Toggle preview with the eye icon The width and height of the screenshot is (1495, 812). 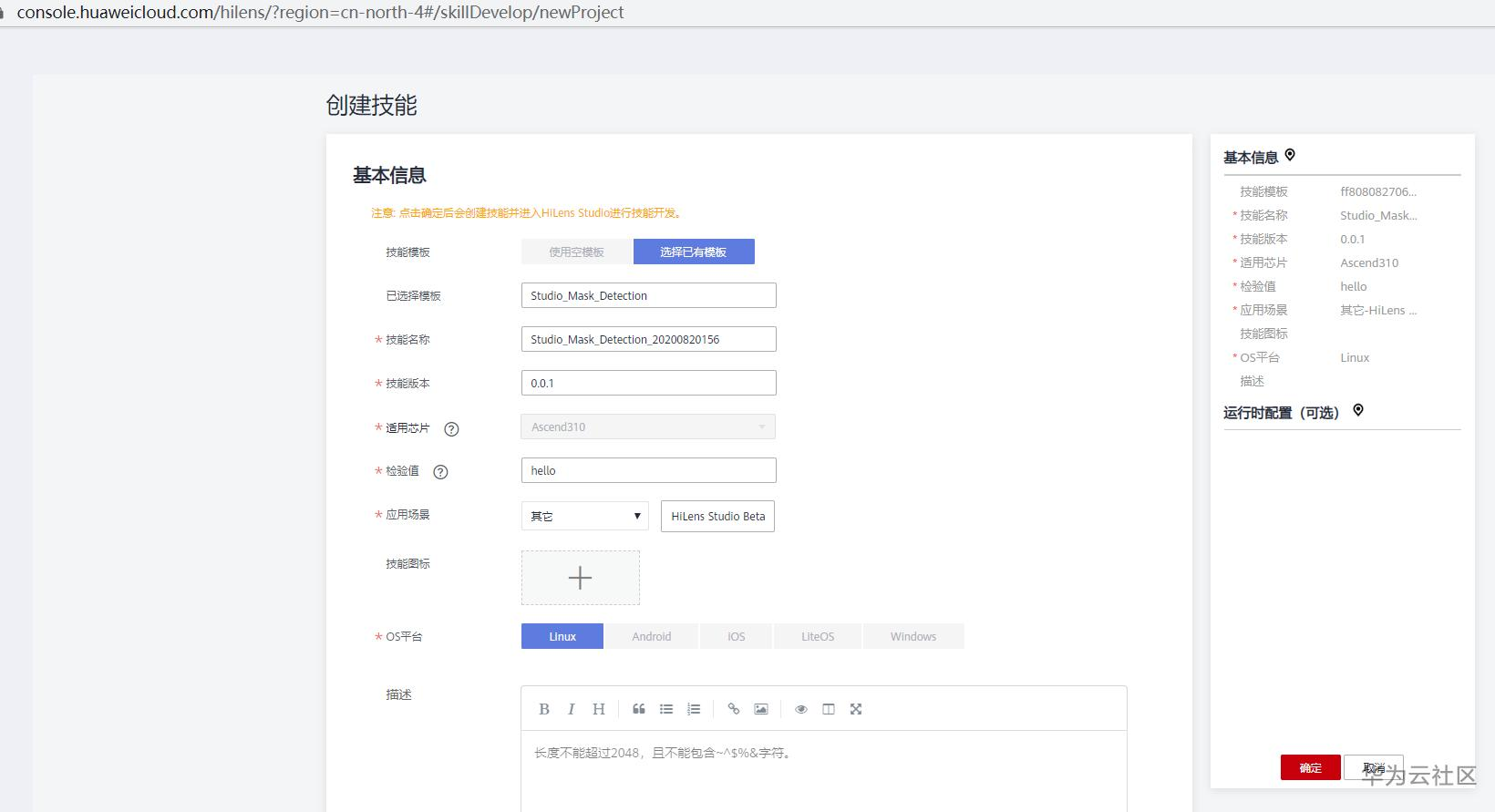pos(801,709)
